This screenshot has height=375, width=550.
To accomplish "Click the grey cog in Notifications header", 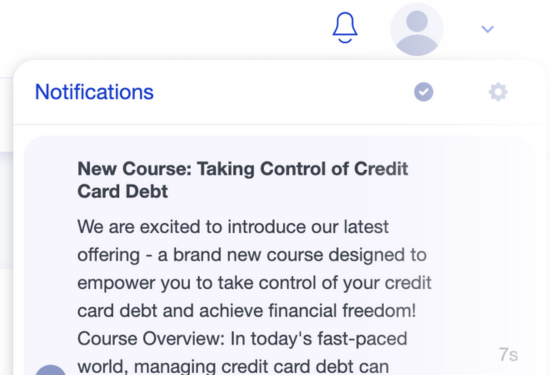I will pyautogui.click(x=498, y=92).
